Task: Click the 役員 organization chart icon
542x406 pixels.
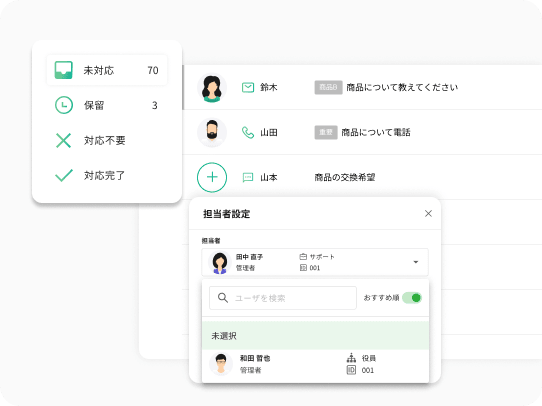Action: (351, 358)
